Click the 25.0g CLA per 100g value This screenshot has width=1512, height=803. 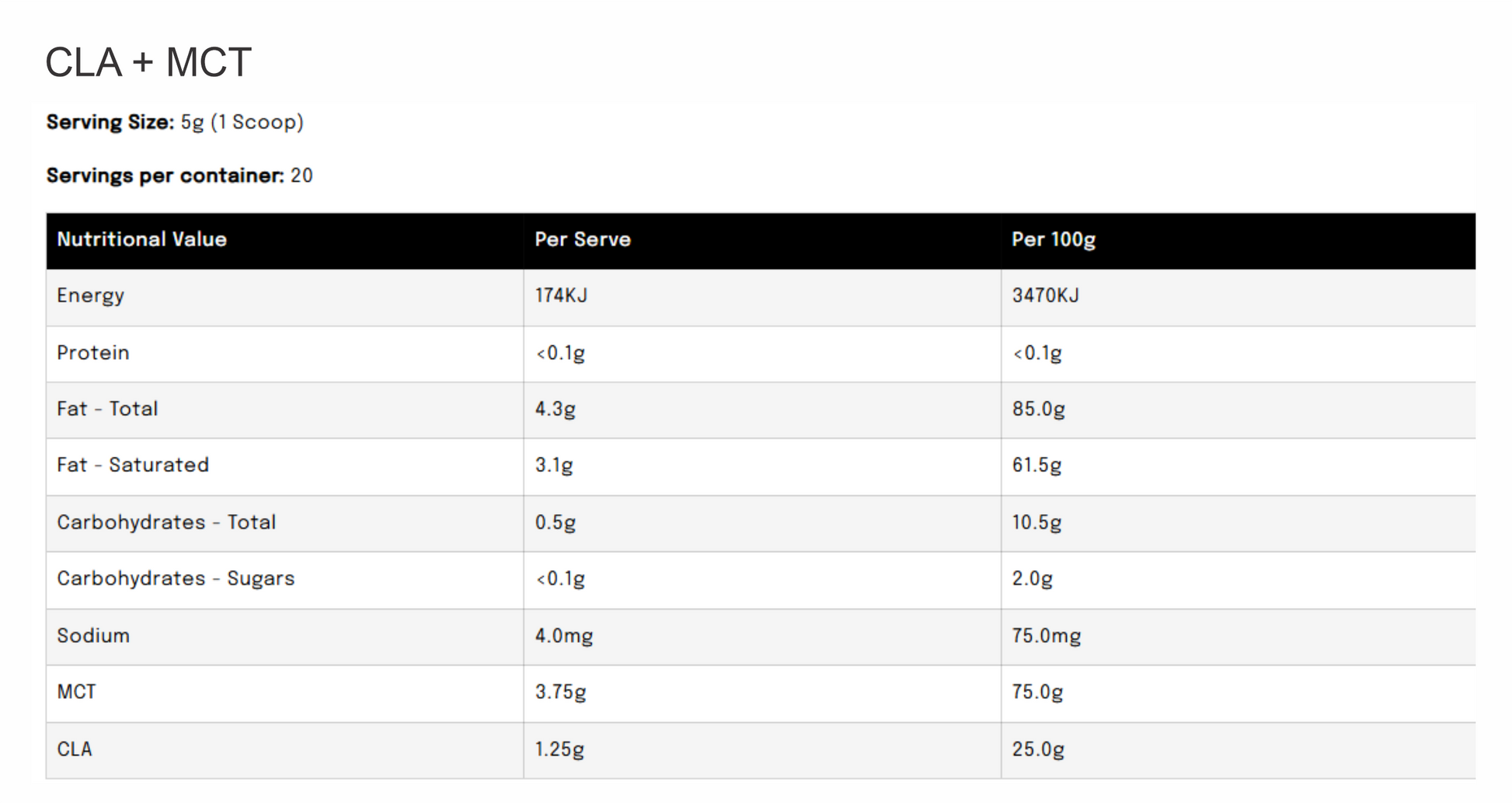tap(1038, 750)
